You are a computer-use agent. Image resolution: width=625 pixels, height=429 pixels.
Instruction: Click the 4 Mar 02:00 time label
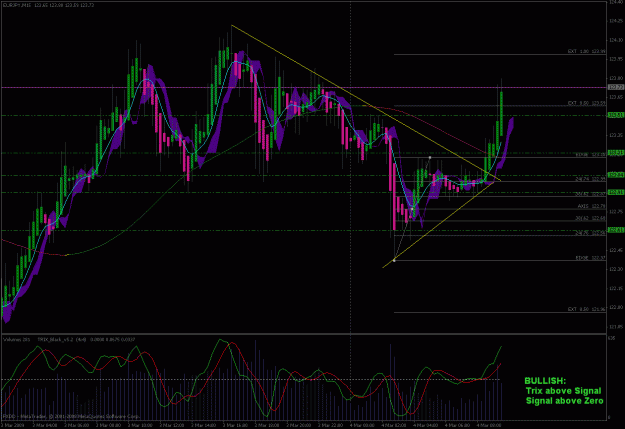(x=393, y=425)
